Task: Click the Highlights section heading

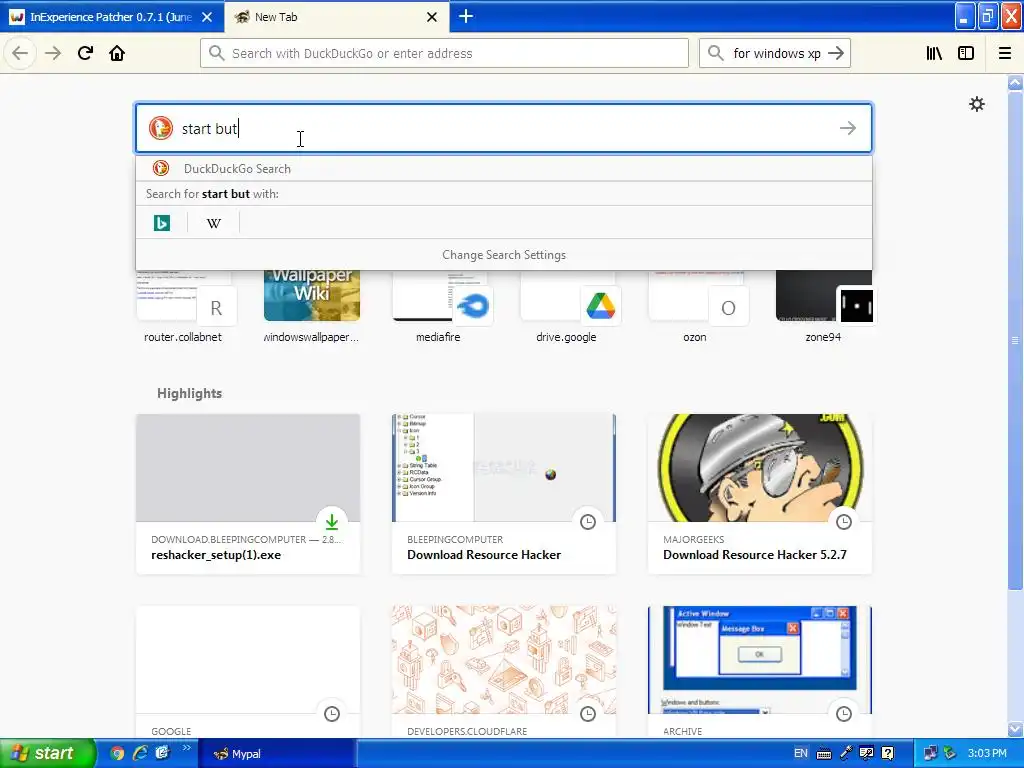Action: click(189, 393)
